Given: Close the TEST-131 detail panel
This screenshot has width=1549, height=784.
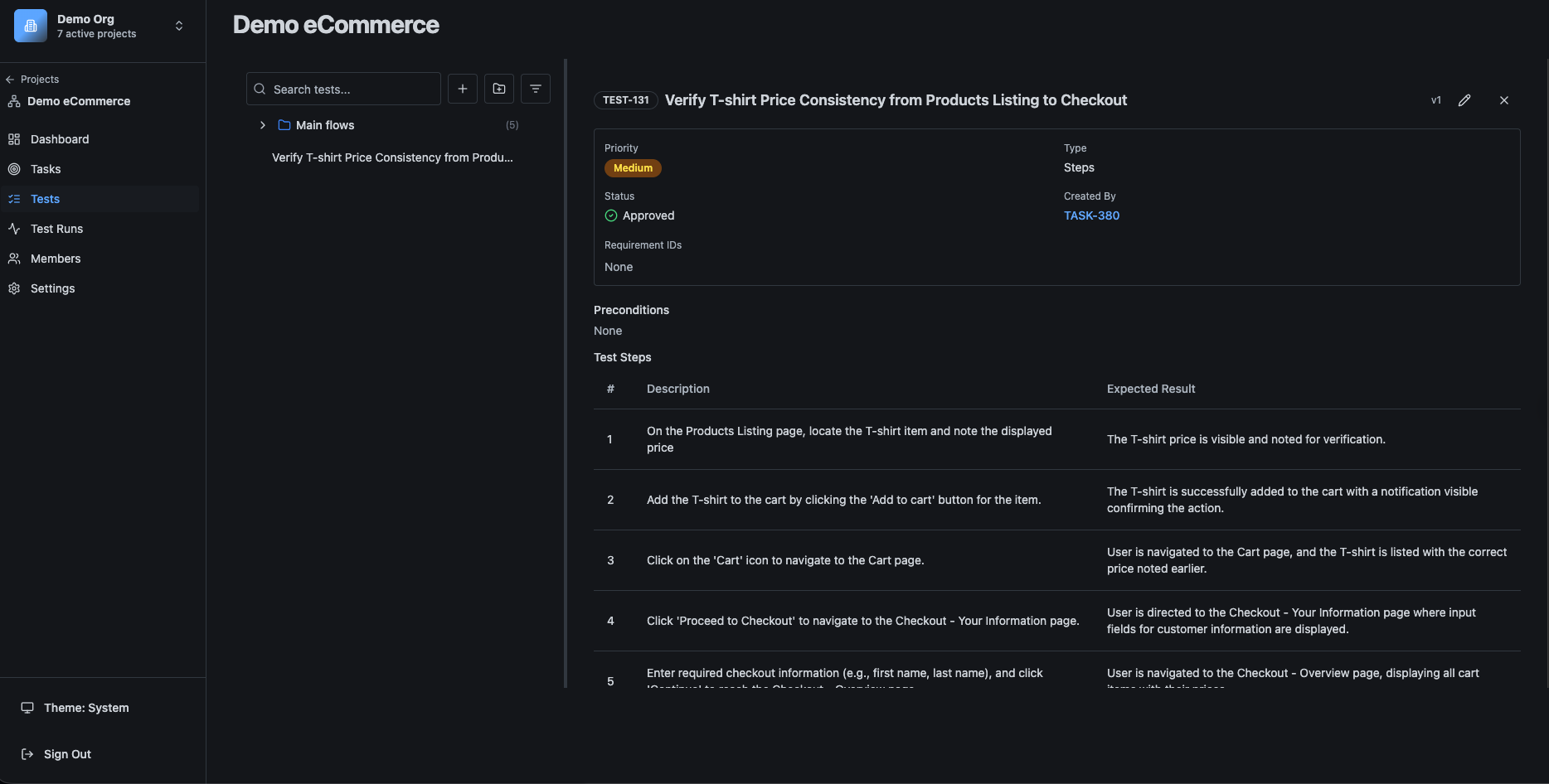Looking at the screenshot, I should [x=1503, y=100].
